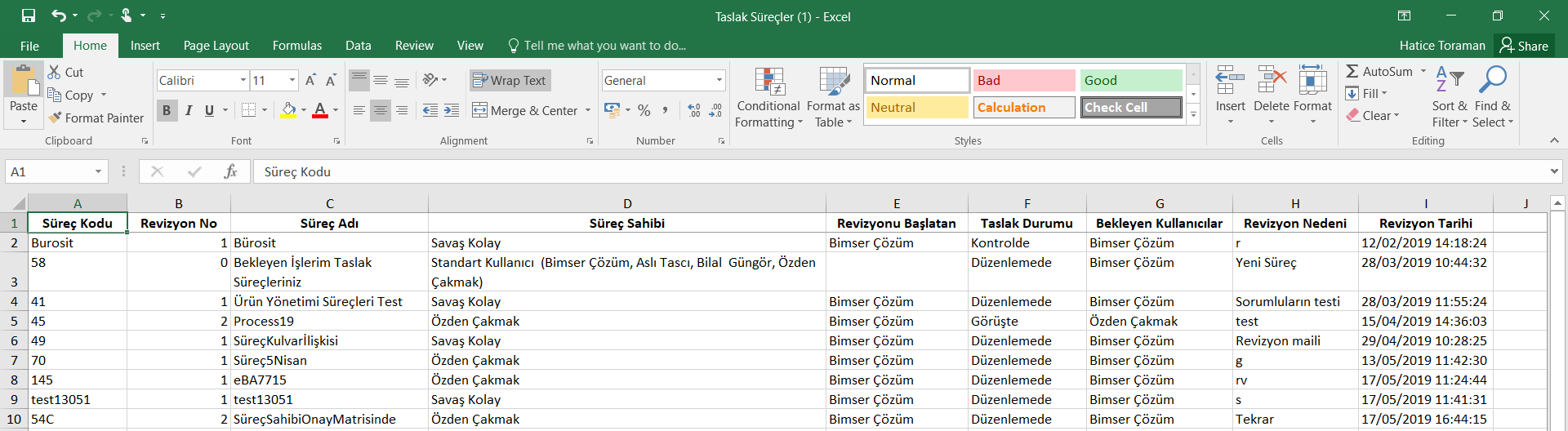The height and width of the screenshot is (431, 1568).
Task: Click the Save icon in title bar
Action: (x=29, y=16)
